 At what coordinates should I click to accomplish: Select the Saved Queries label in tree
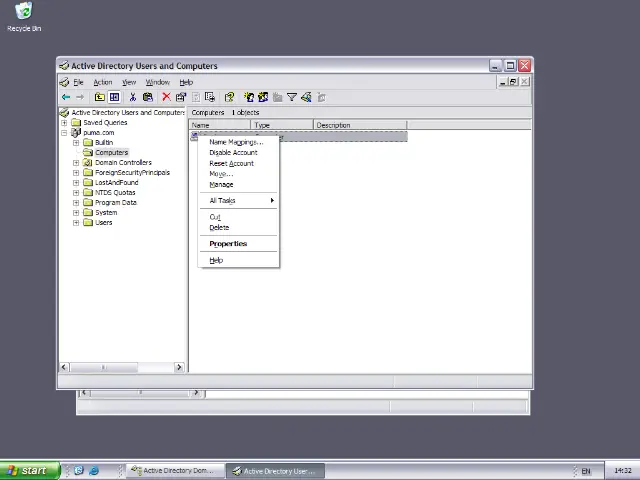coord(105,122)
